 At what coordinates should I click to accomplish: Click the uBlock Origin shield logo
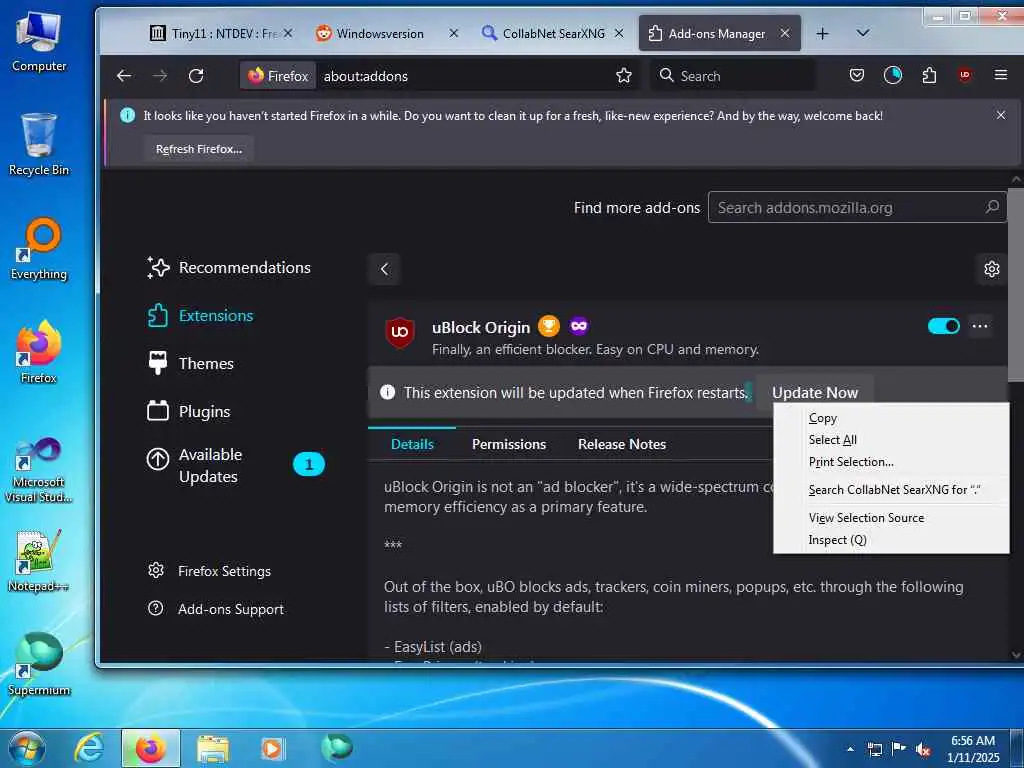(400, 332)
